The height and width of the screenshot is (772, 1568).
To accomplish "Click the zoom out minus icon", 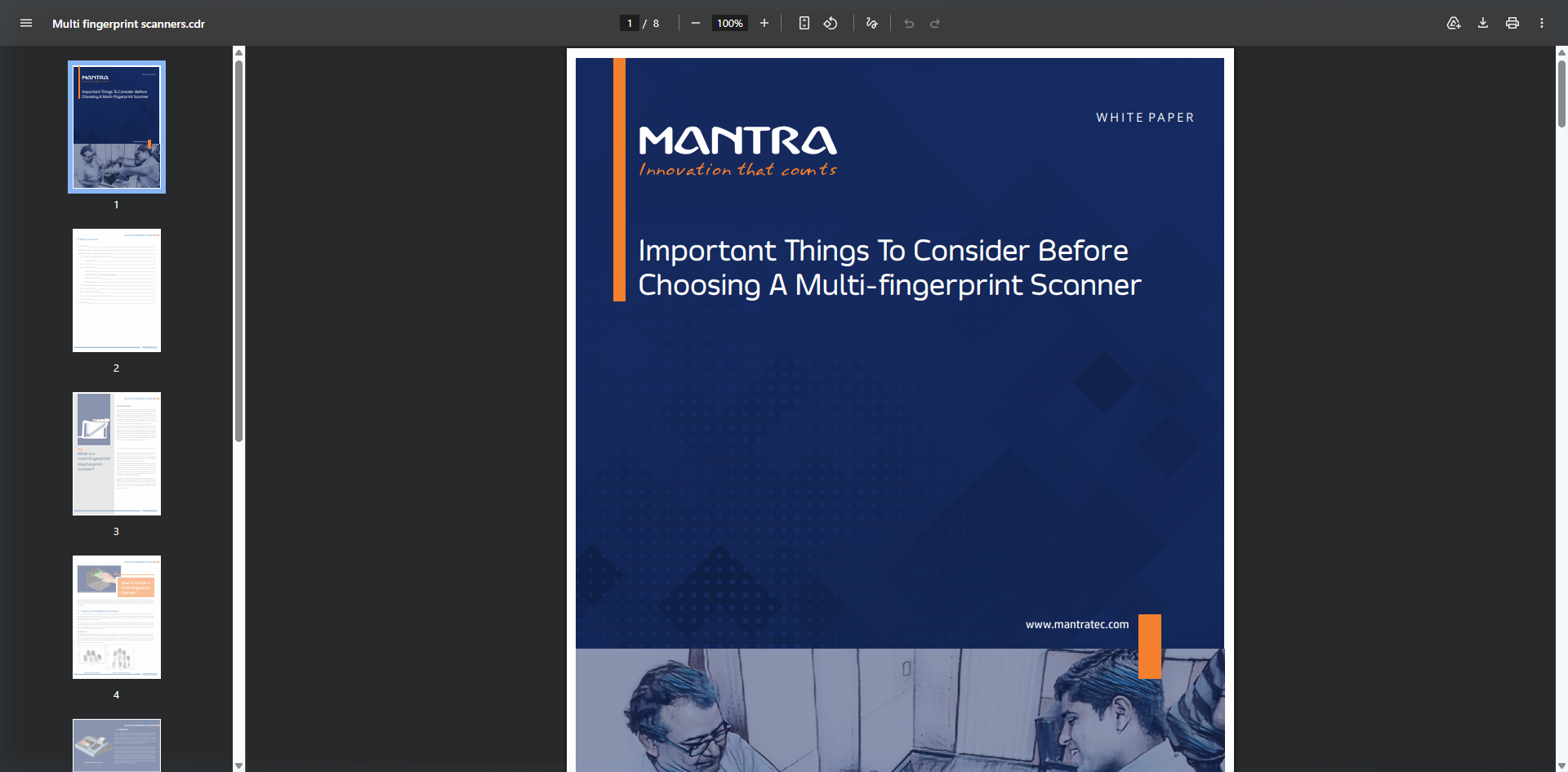I will [x=696, y=23].
